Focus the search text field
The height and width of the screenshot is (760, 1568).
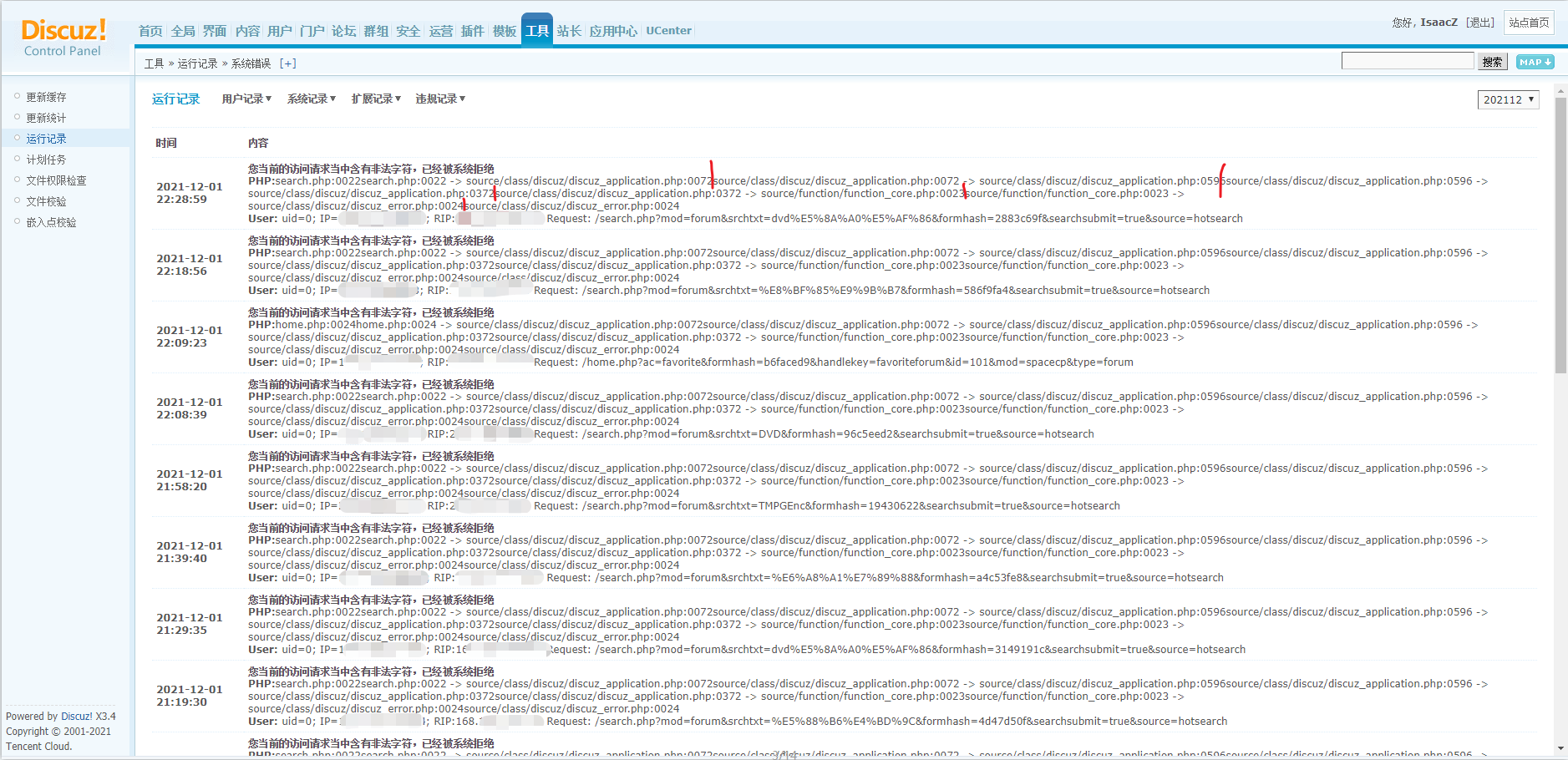point(1407,61)
